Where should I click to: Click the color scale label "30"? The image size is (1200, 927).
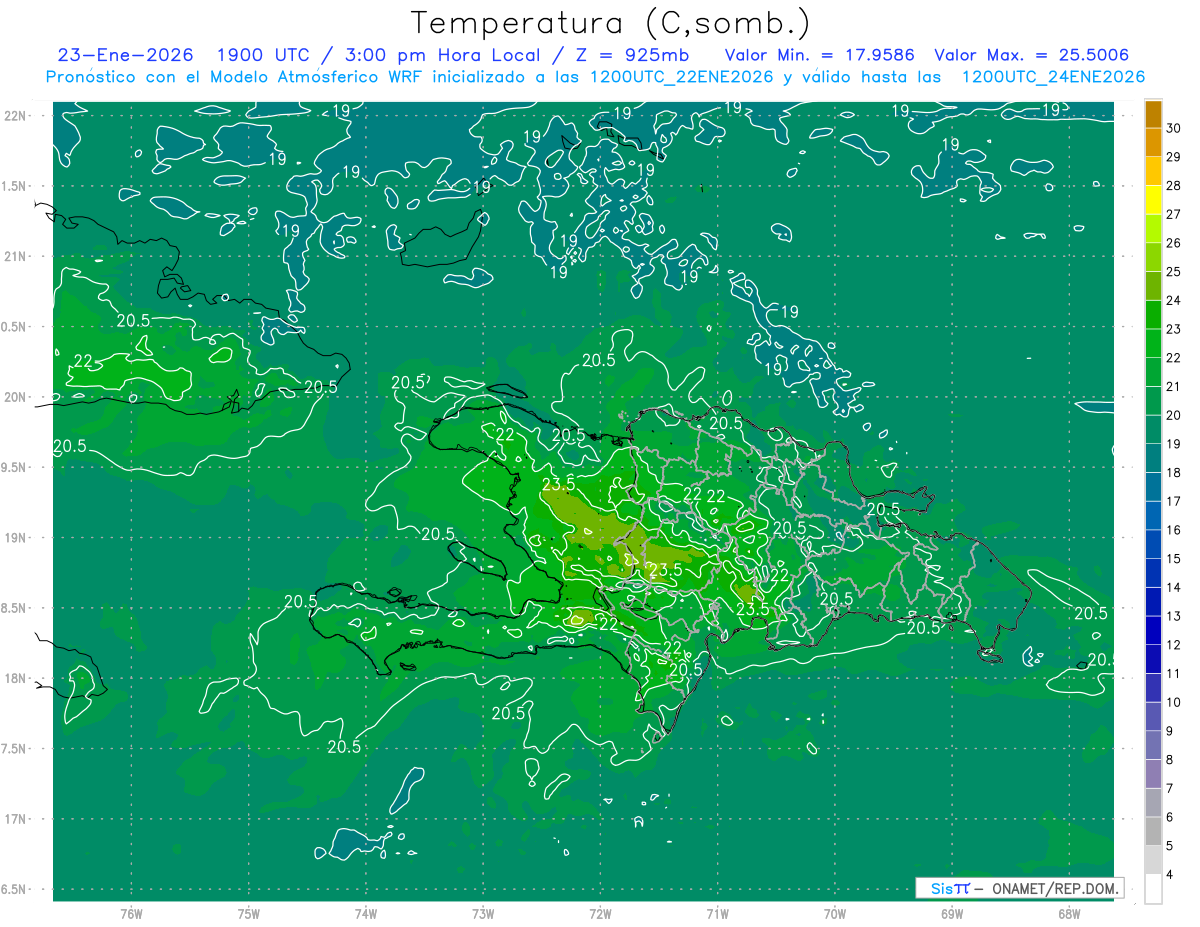point(1174,128)
